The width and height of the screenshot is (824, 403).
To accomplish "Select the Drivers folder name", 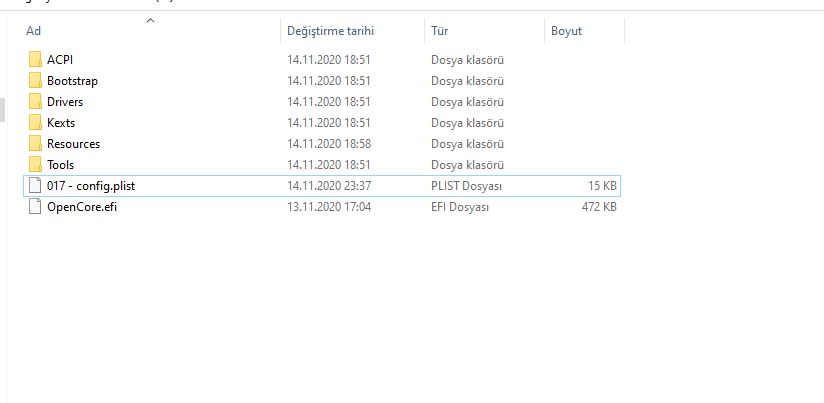I will (65, 102).
